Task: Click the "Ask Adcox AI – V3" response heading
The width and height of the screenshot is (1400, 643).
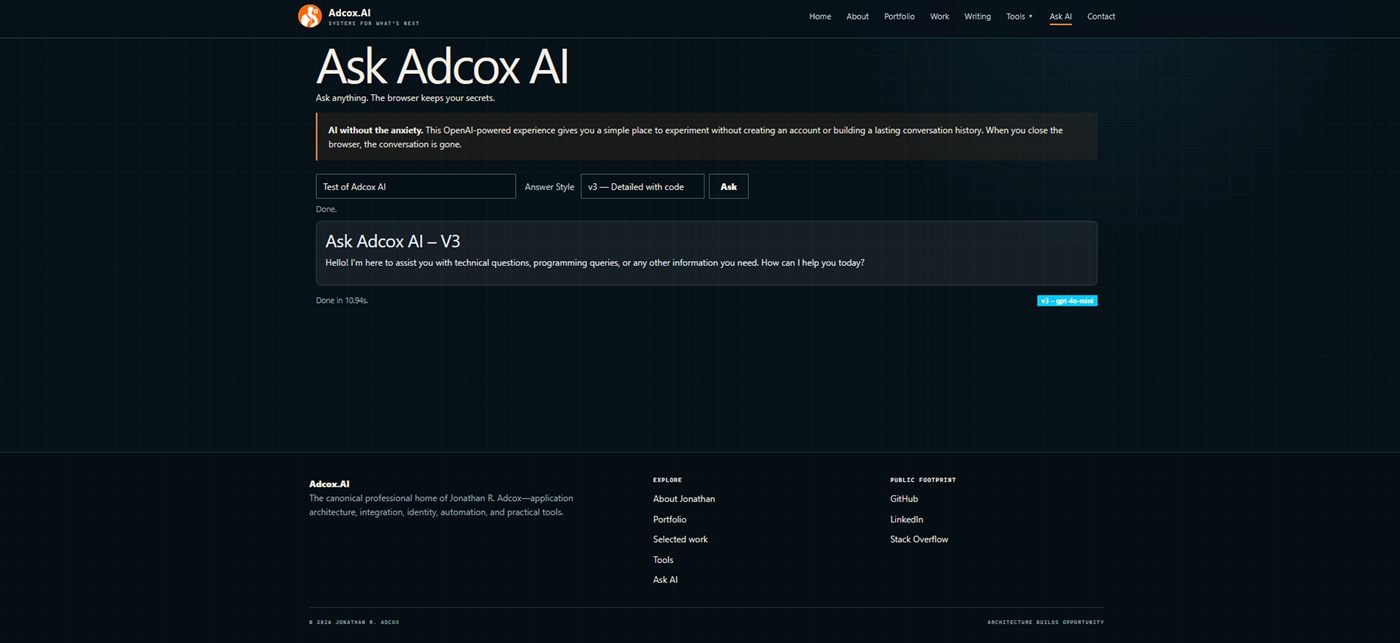Action: (393, 241)
